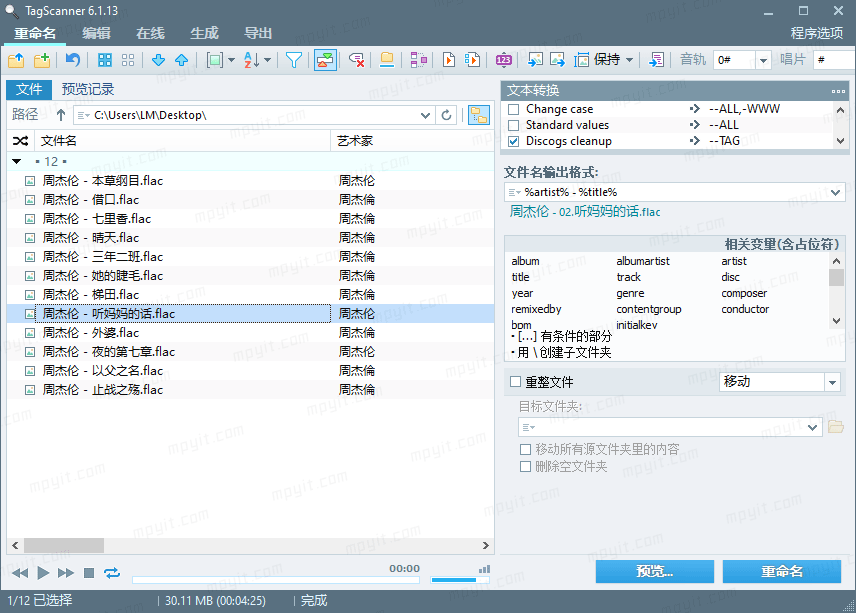Click the shuffle icon in the list header
Viewport: 856px width, 613px height.
[21, 141]
